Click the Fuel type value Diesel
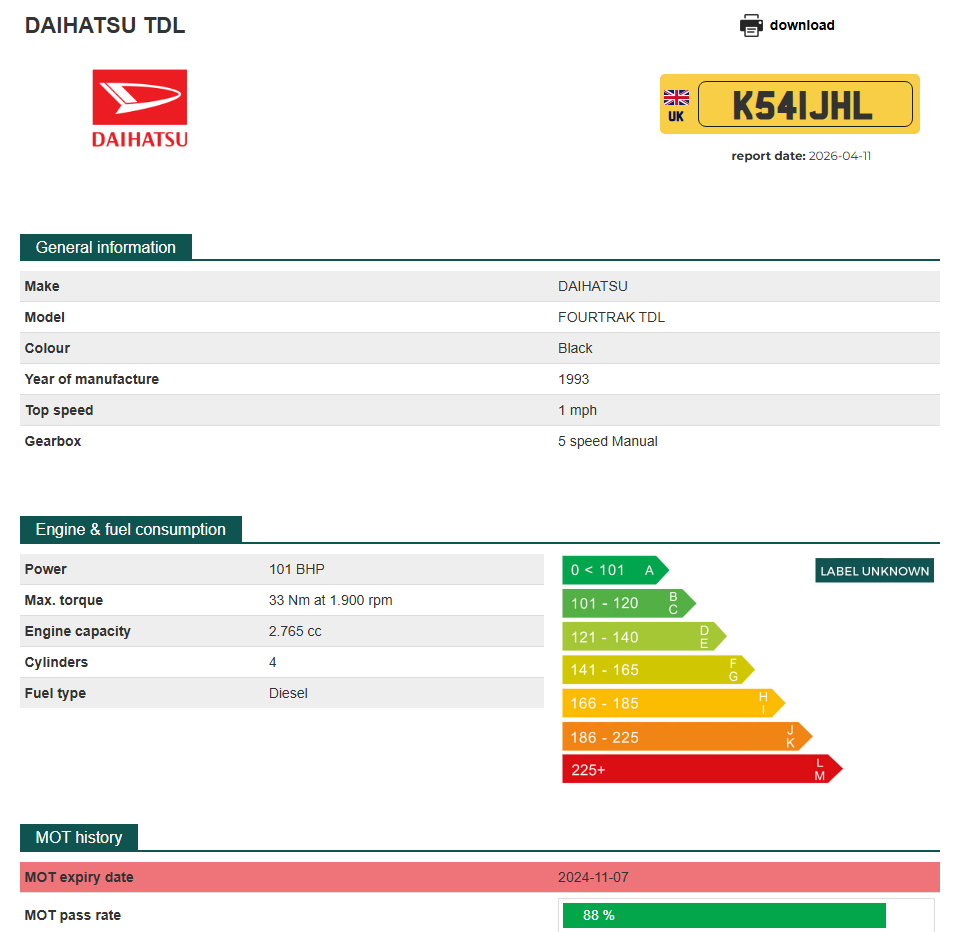 288,694
